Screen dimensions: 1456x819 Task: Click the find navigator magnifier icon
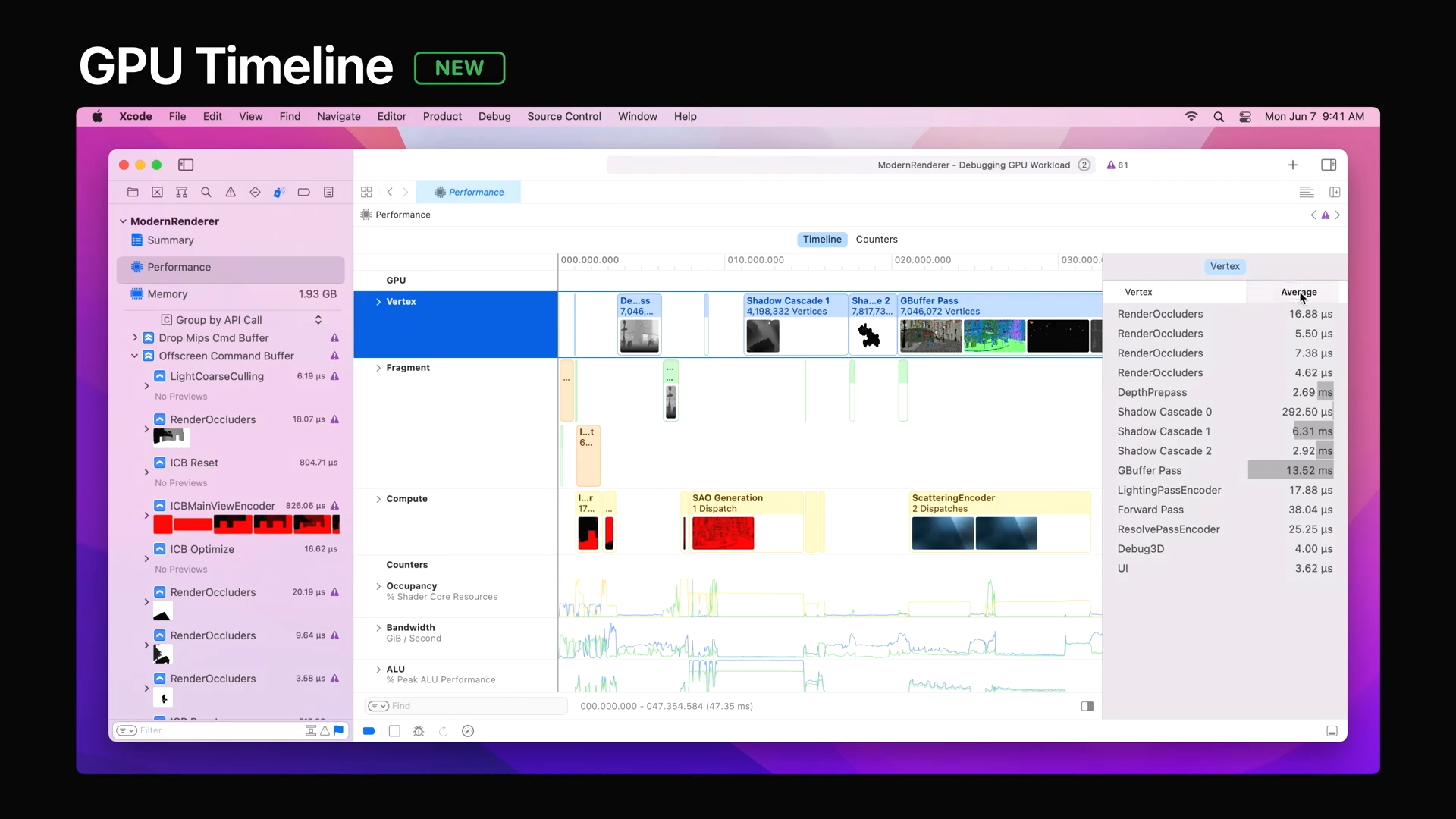pyautogui.click(x=206, y=193)
